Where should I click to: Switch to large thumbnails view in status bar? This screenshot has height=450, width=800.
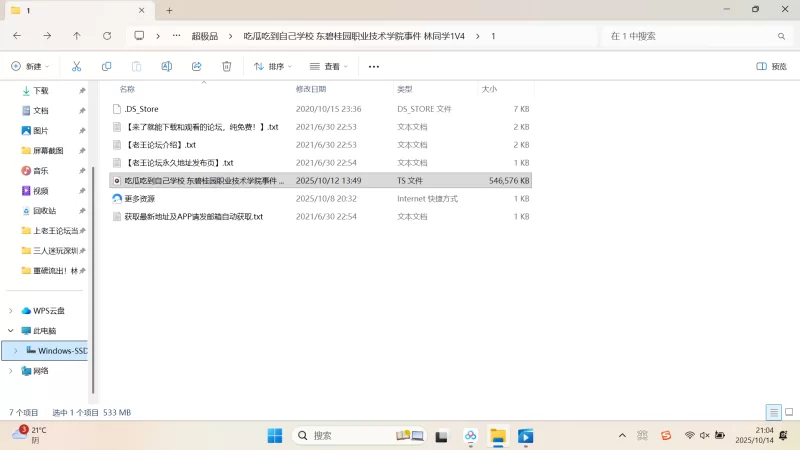(788, 412)
